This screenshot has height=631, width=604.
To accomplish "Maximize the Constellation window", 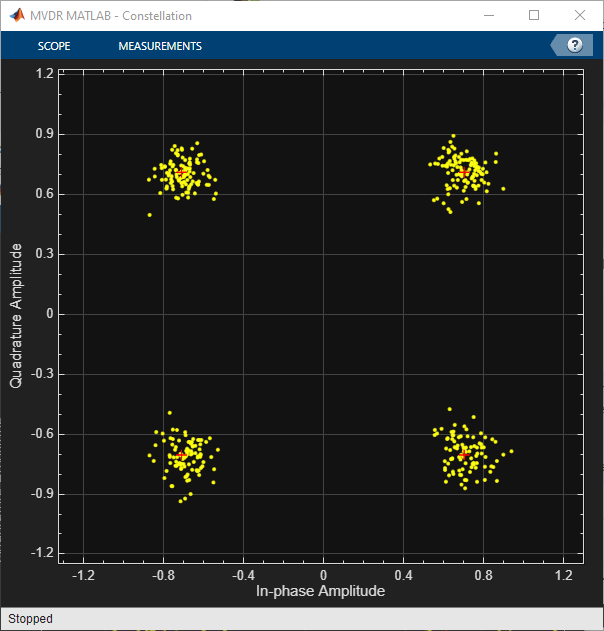I will pos(534,15).
